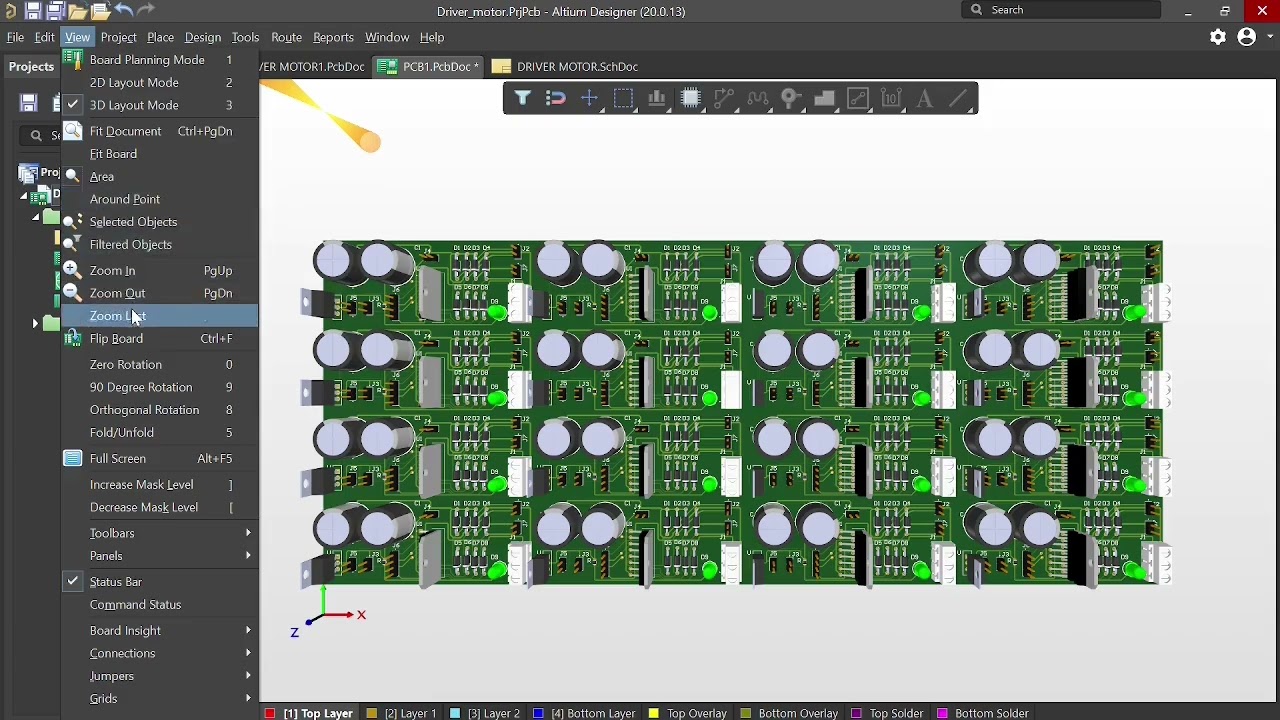1280x720 pixels.
Task: Click Full Screen menu entry
Action: point(160,459)
